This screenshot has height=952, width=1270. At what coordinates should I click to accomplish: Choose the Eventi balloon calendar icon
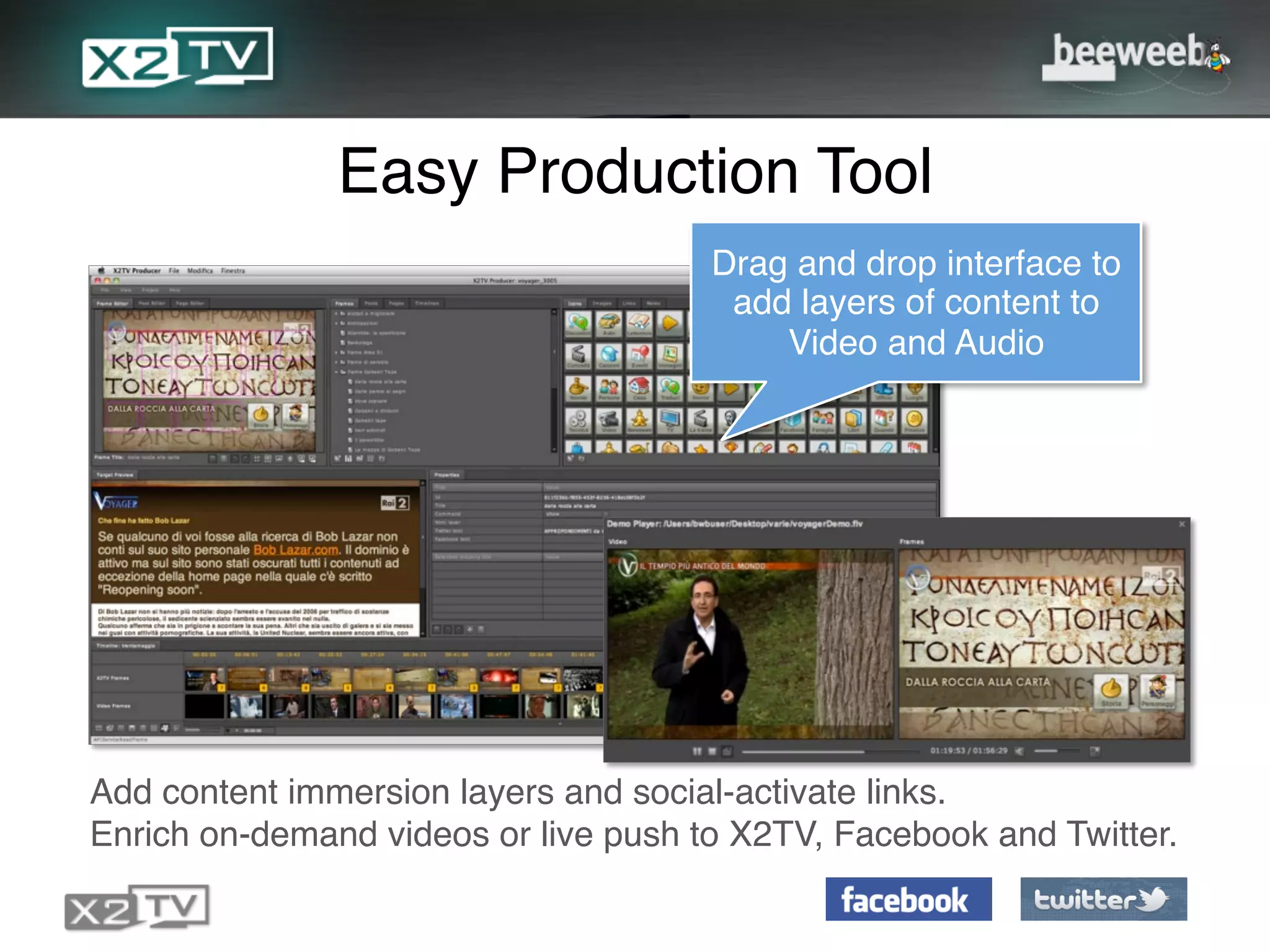(x=639, y=356)
